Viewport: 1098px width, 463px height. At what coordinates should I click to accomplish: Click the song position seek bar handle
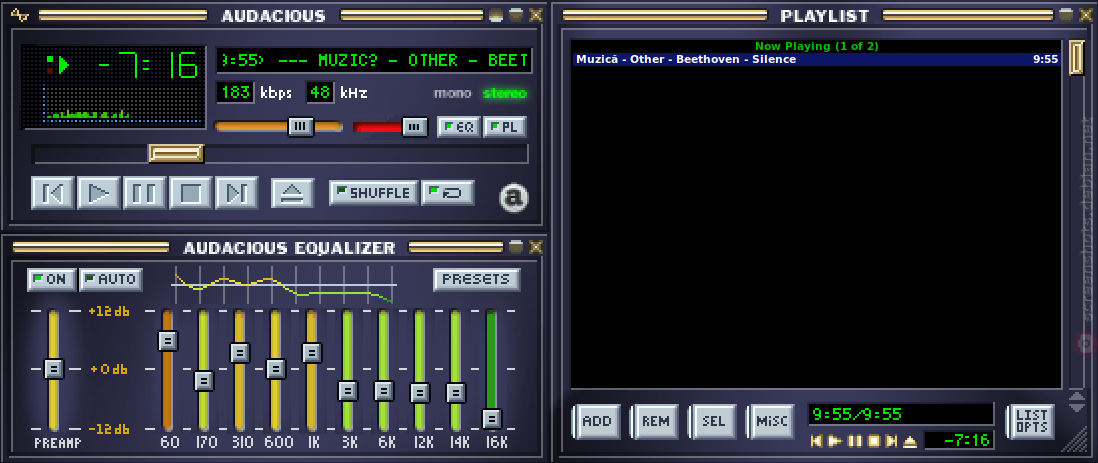coord(176,153)
